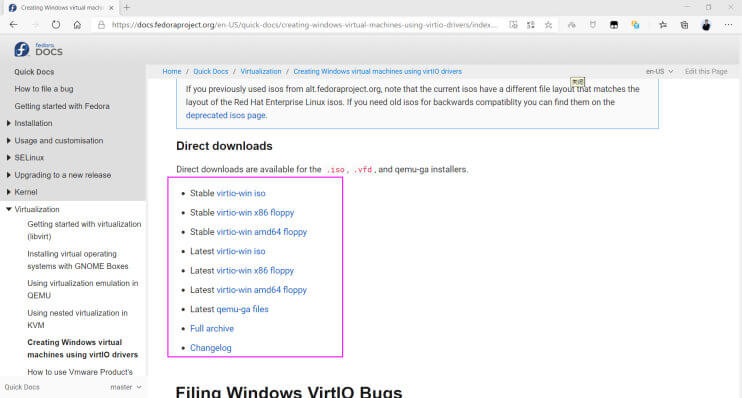Click the black extension icon in toolbar
The image size is (742, 398).
(614, 25)
